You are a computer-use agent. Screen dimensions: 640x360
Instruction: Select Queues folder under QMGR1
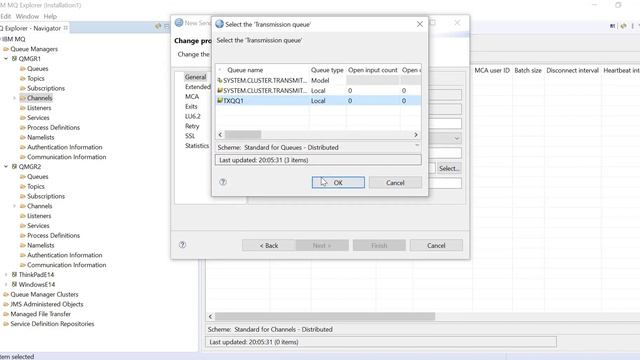click(x=38, y=69)
